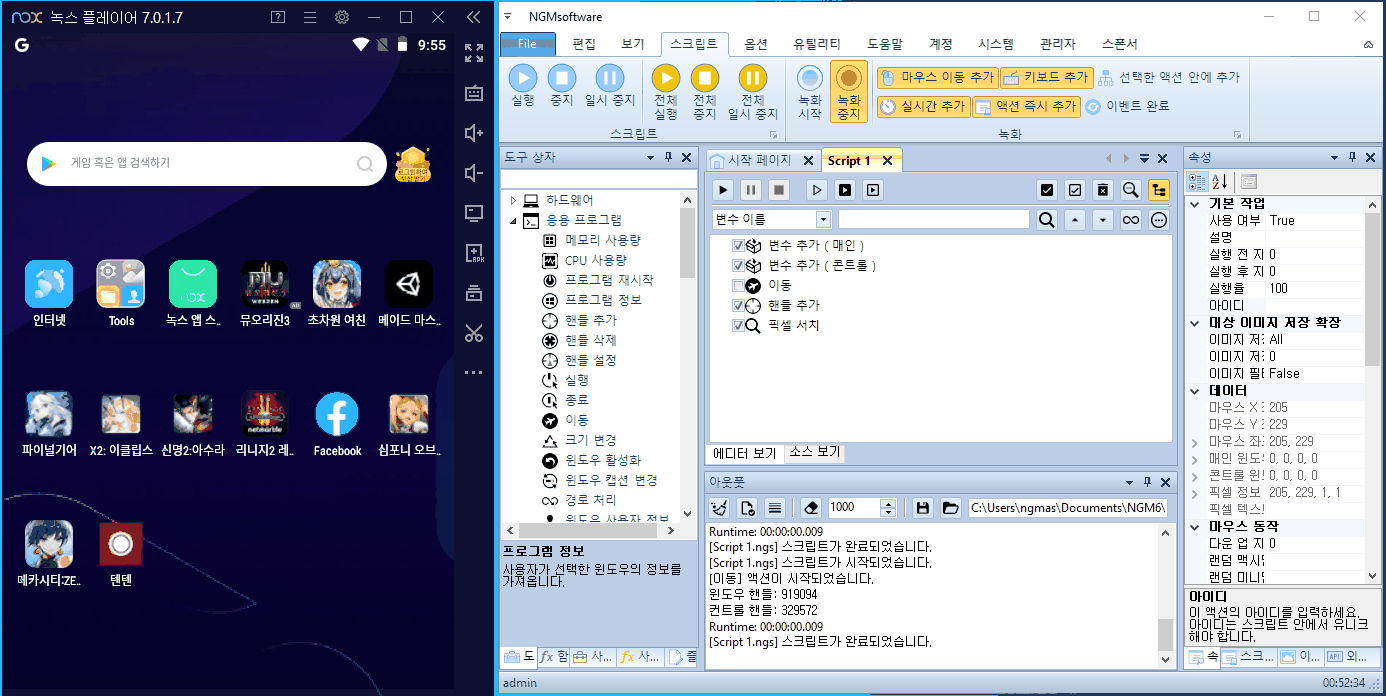1386x696 pixels.
Task: Toggle tree view icon in editor toolbar
Action: coord(1159,190)
